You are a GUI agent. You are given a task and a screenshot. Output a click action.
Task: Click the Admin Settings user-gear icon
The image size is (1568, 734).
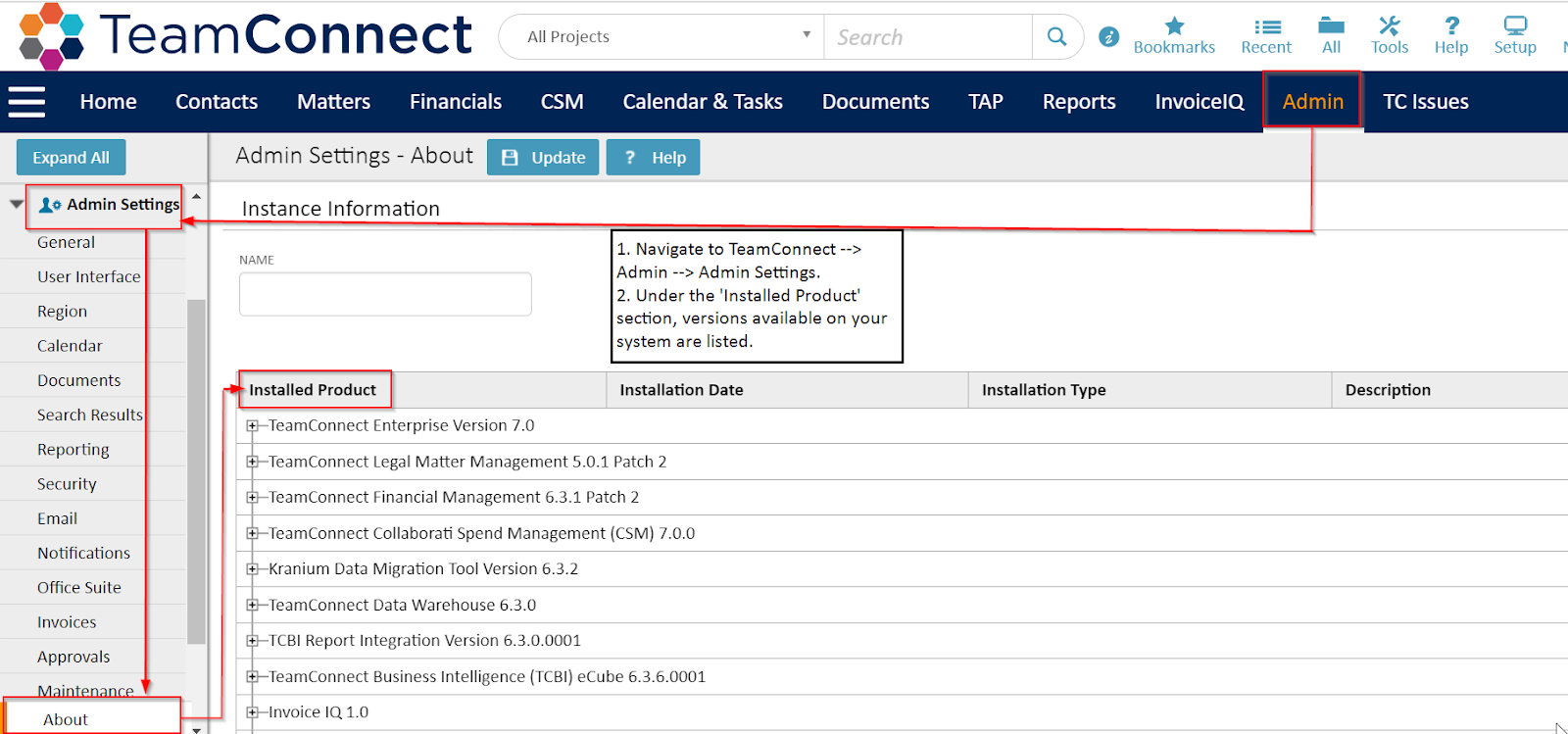click(50, 205)
